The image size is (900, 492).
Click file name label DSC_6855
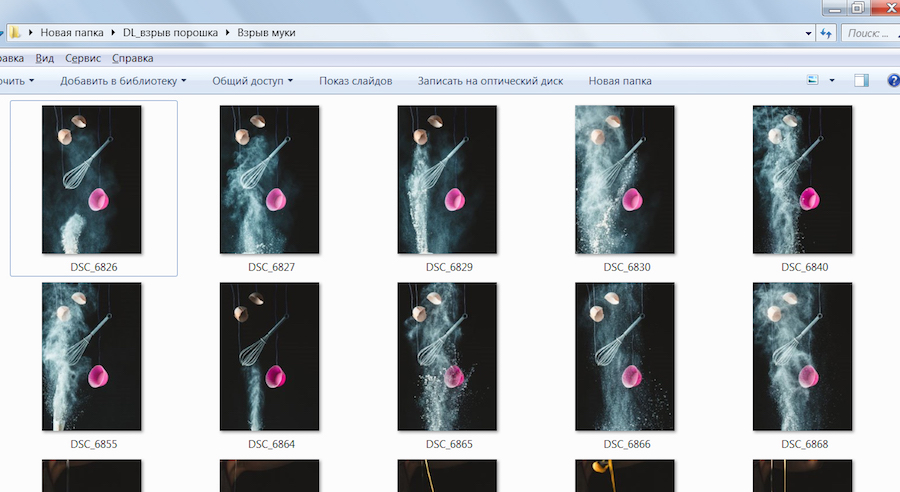point(94,444)
